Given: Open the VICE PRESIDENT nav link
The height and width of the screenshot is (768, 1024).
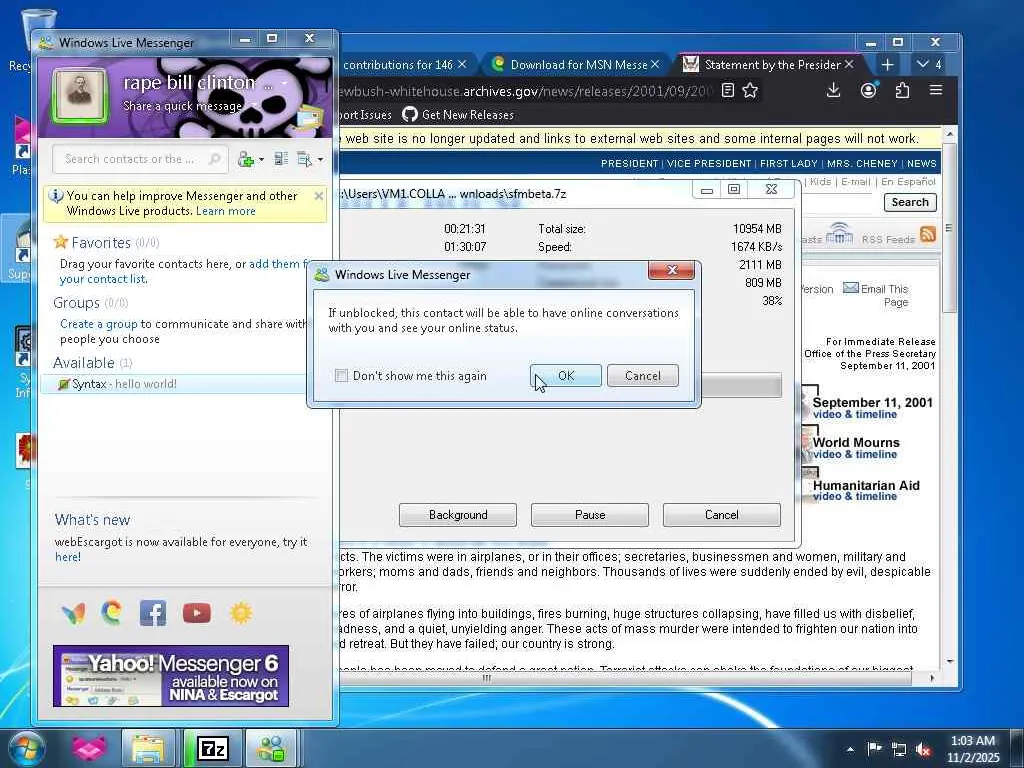Looking at the screenshot, I should 709,164.
